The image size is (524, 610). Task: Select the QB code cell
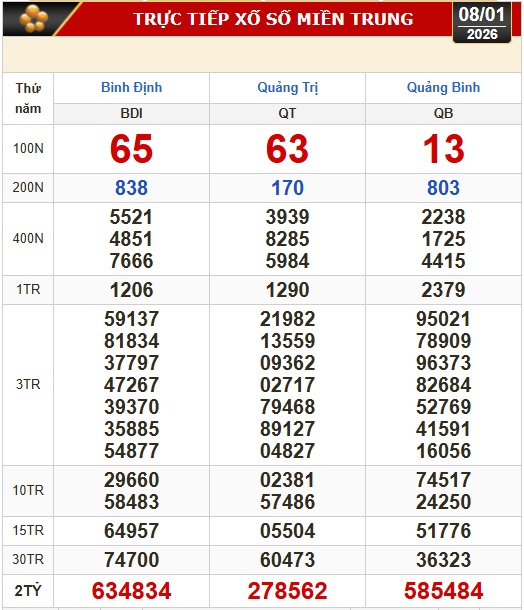coord(443,114)
